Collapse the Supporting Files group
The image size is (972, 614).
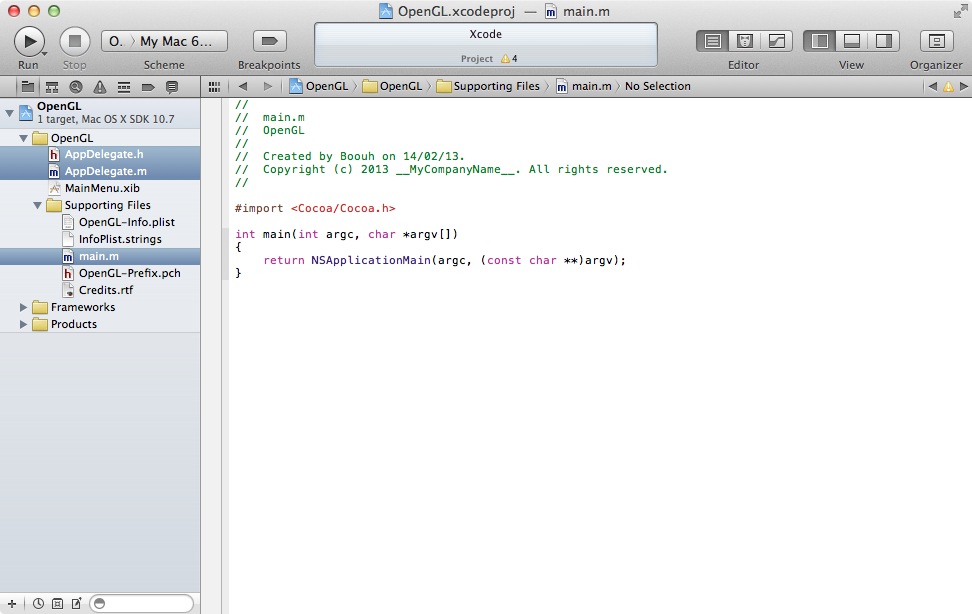tap(38, 205)
